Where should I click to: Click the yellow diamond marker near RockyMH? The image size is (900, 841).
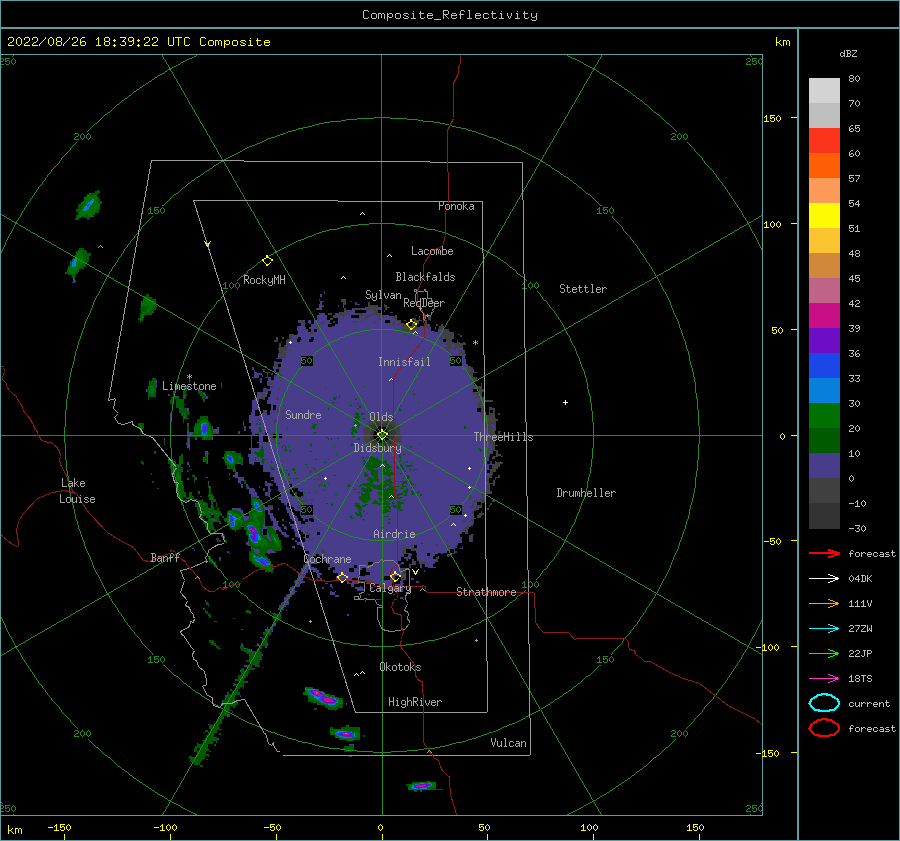pyautogui.click(x=267, y=261)
